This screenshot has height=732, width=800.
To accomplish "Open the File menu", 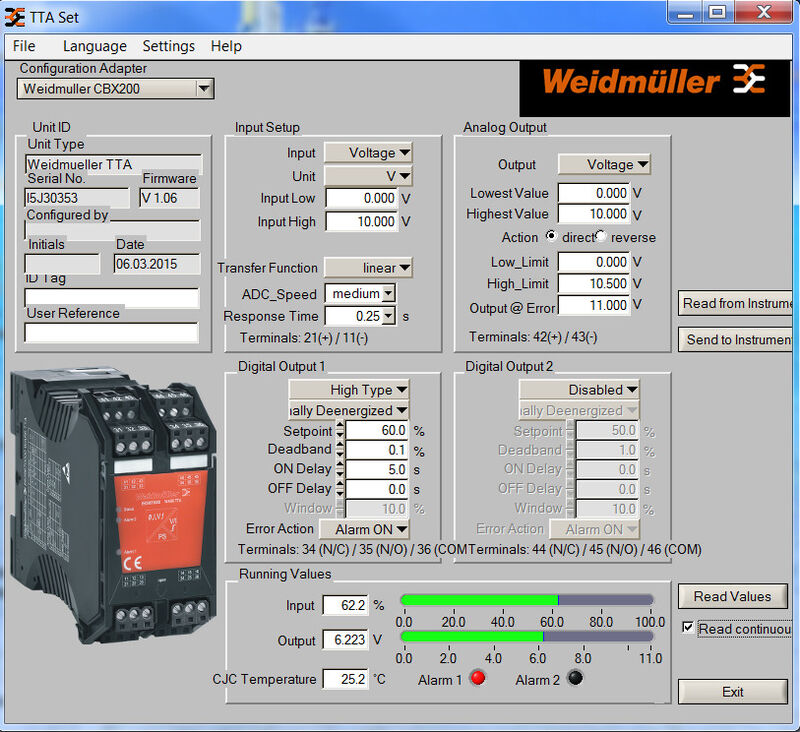I will (x=24, y=46).
